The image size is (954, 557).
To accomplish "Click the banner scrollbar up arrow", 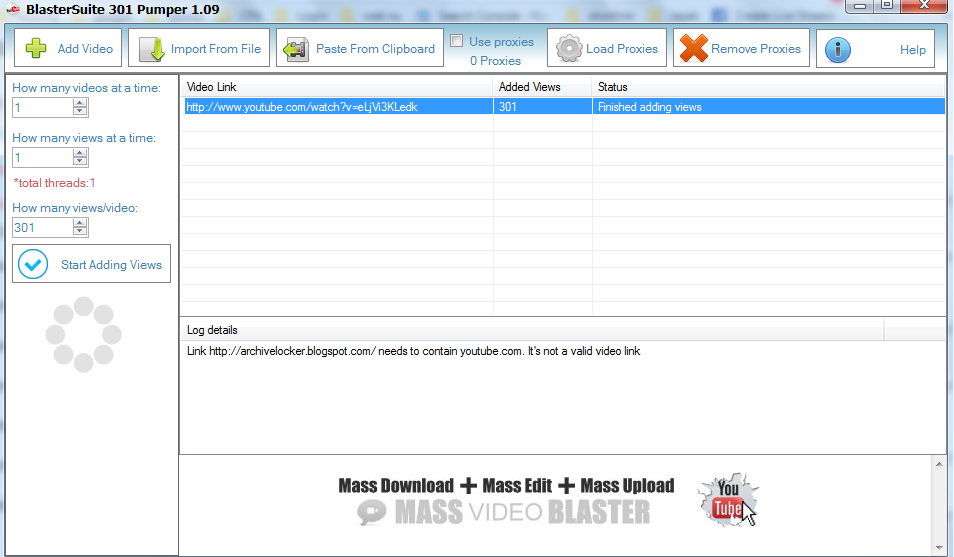I will point(939,464).
